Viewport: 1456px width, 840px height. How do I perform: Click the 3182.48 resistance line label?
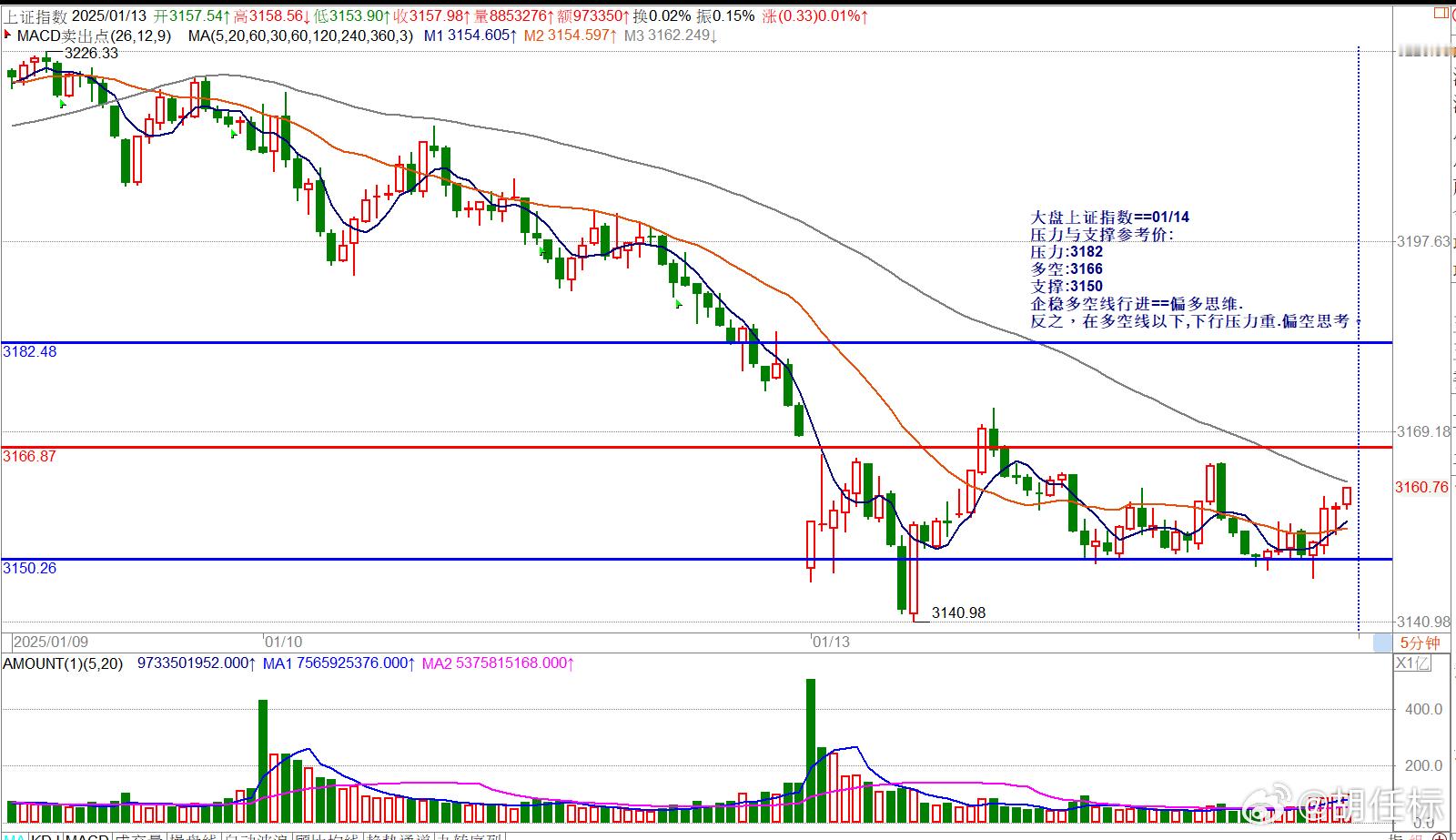[x=30, y=351]
